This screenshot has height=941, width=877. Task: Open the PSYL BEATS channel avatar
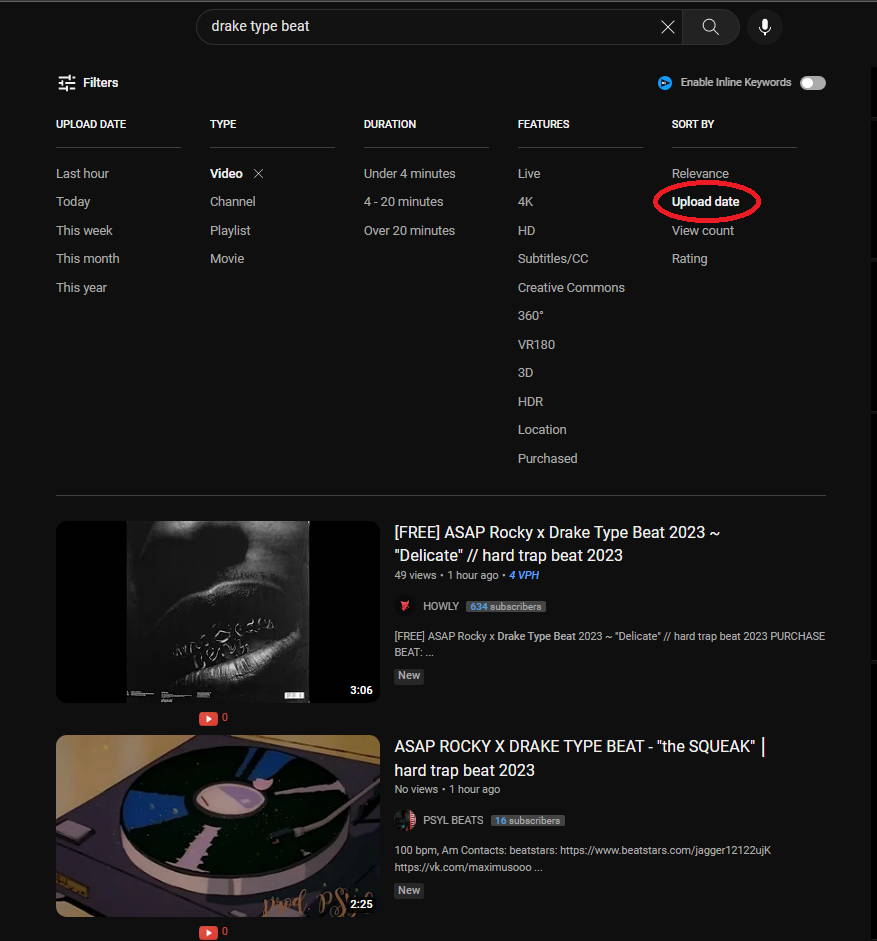coord(405,820)
